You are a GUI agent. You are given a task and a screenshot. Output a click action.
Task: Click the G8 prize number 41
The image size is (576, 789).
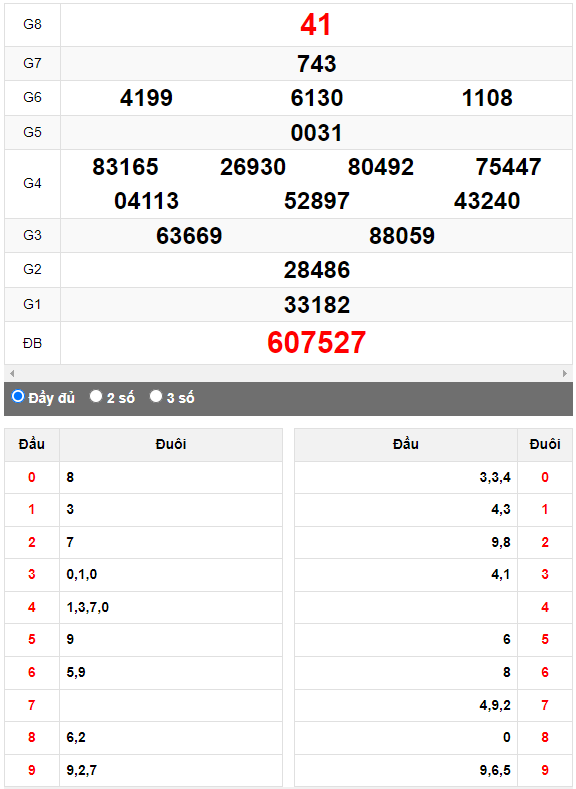coord(316,24)
